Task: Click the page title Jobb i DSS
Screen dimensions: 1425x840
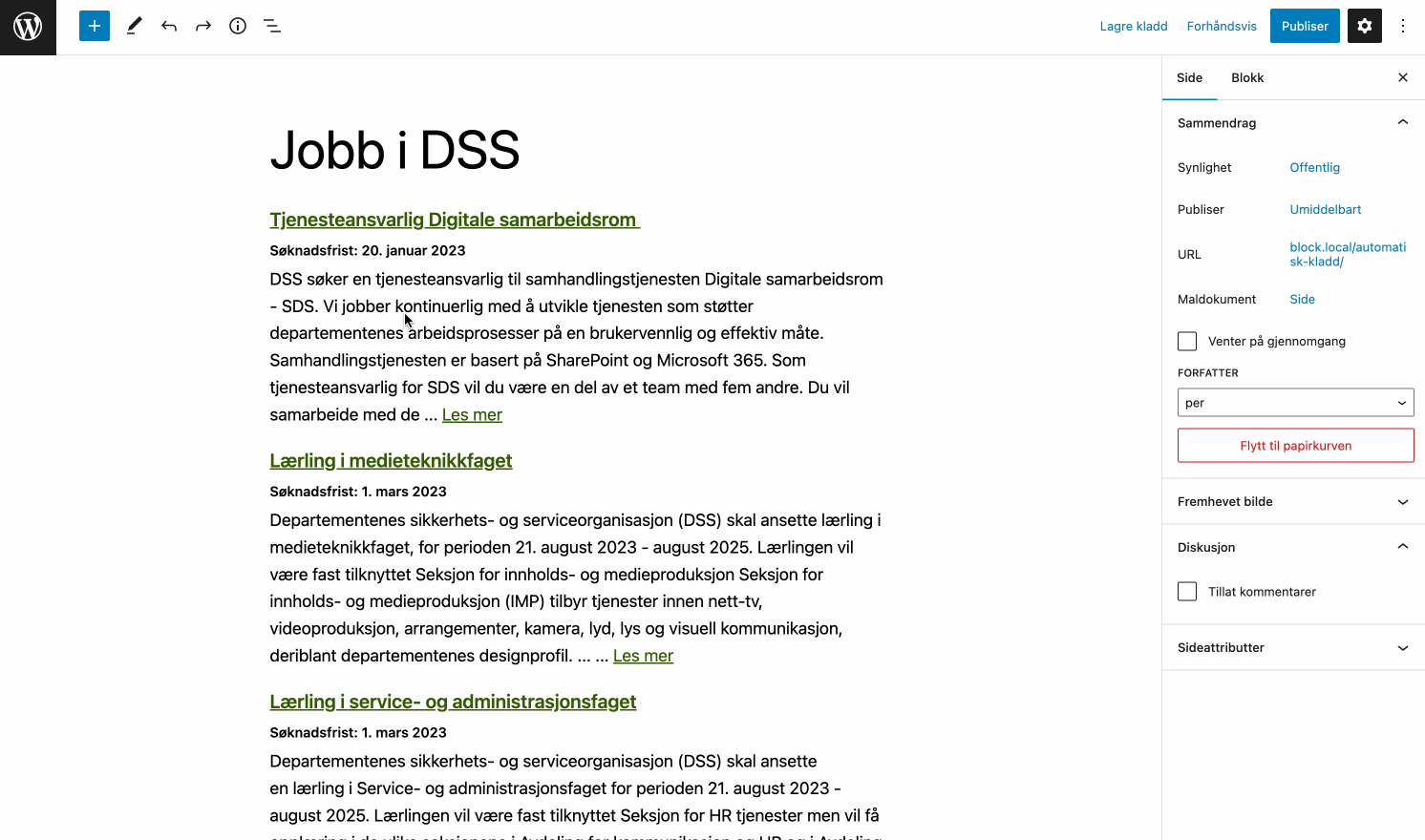Action: coord(394,150)
